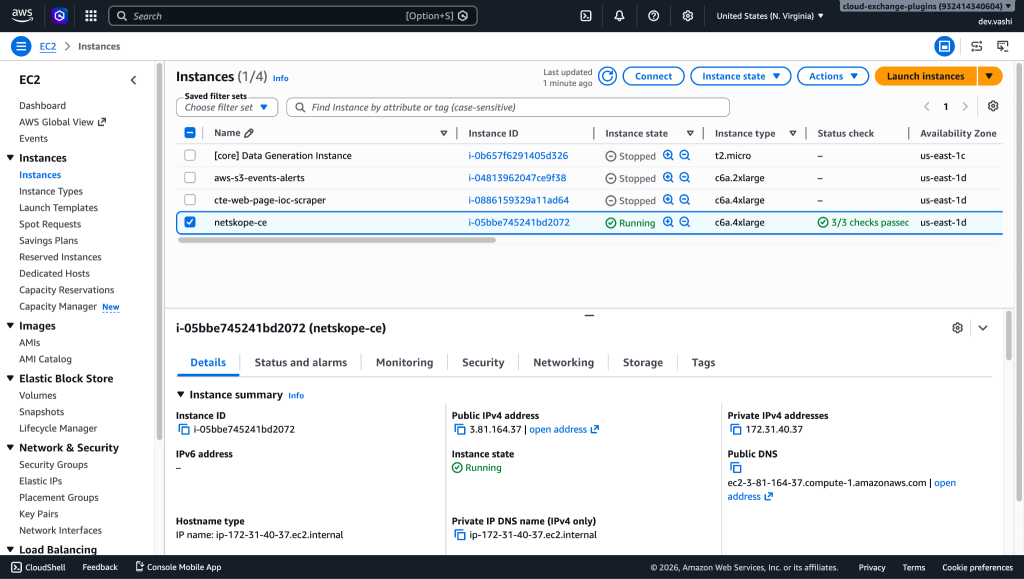Open the console settings gear in the top bar
The image size is (1024, 579).
click(x=688, y=16)
